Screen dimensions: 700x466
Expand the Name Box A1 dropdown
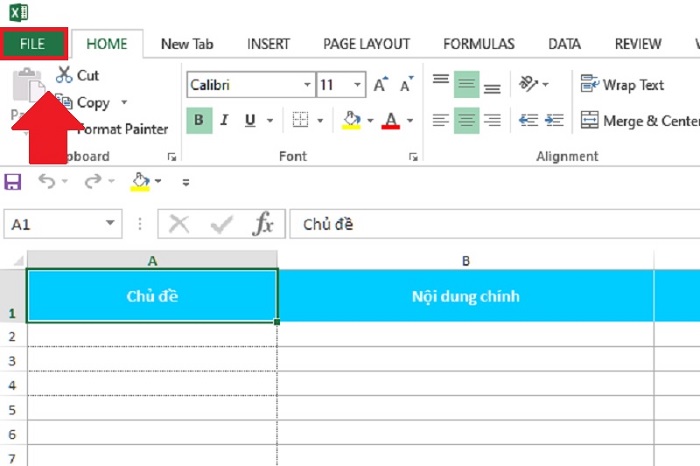pos(110,224)
